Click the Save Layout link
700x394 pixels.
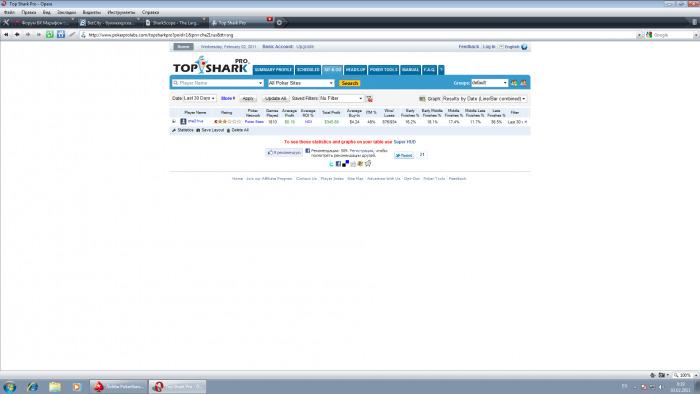pyautogui.click(x=210, y=130)
